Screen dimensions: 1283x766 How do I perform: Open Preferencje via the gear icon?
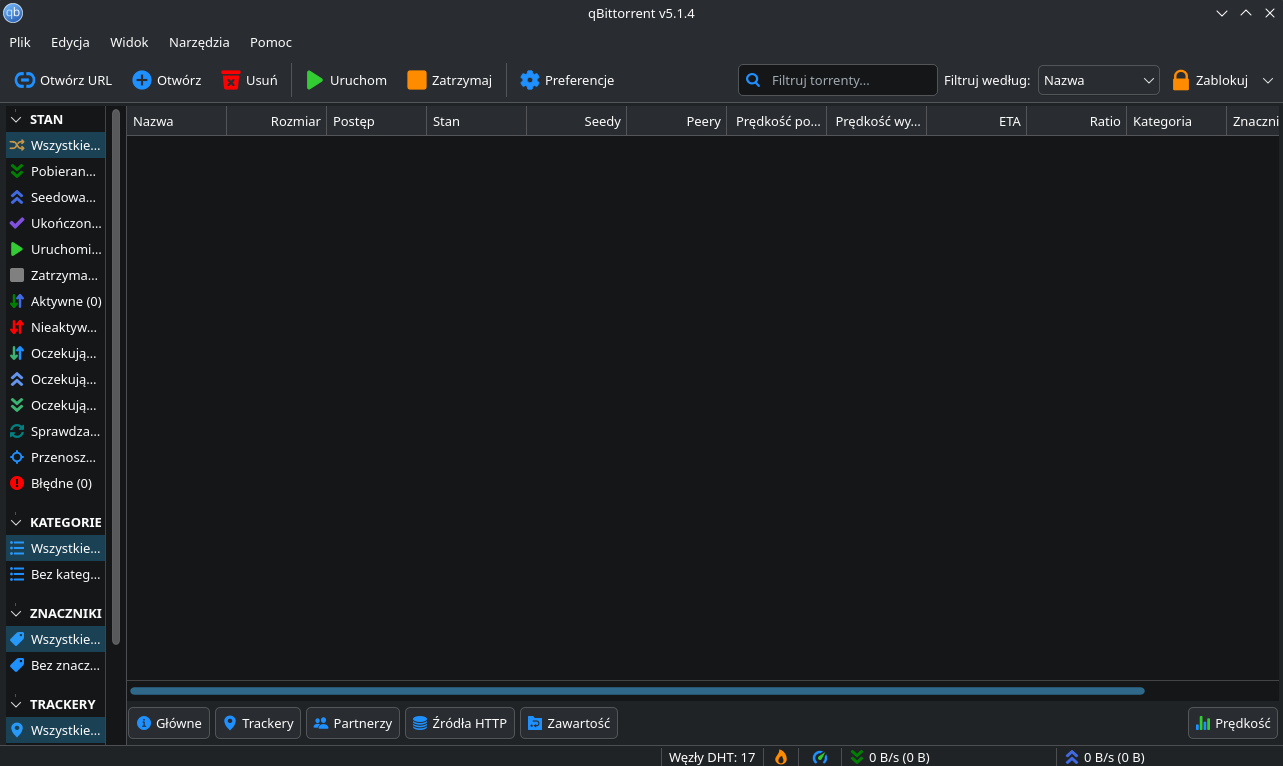(530, 80)
